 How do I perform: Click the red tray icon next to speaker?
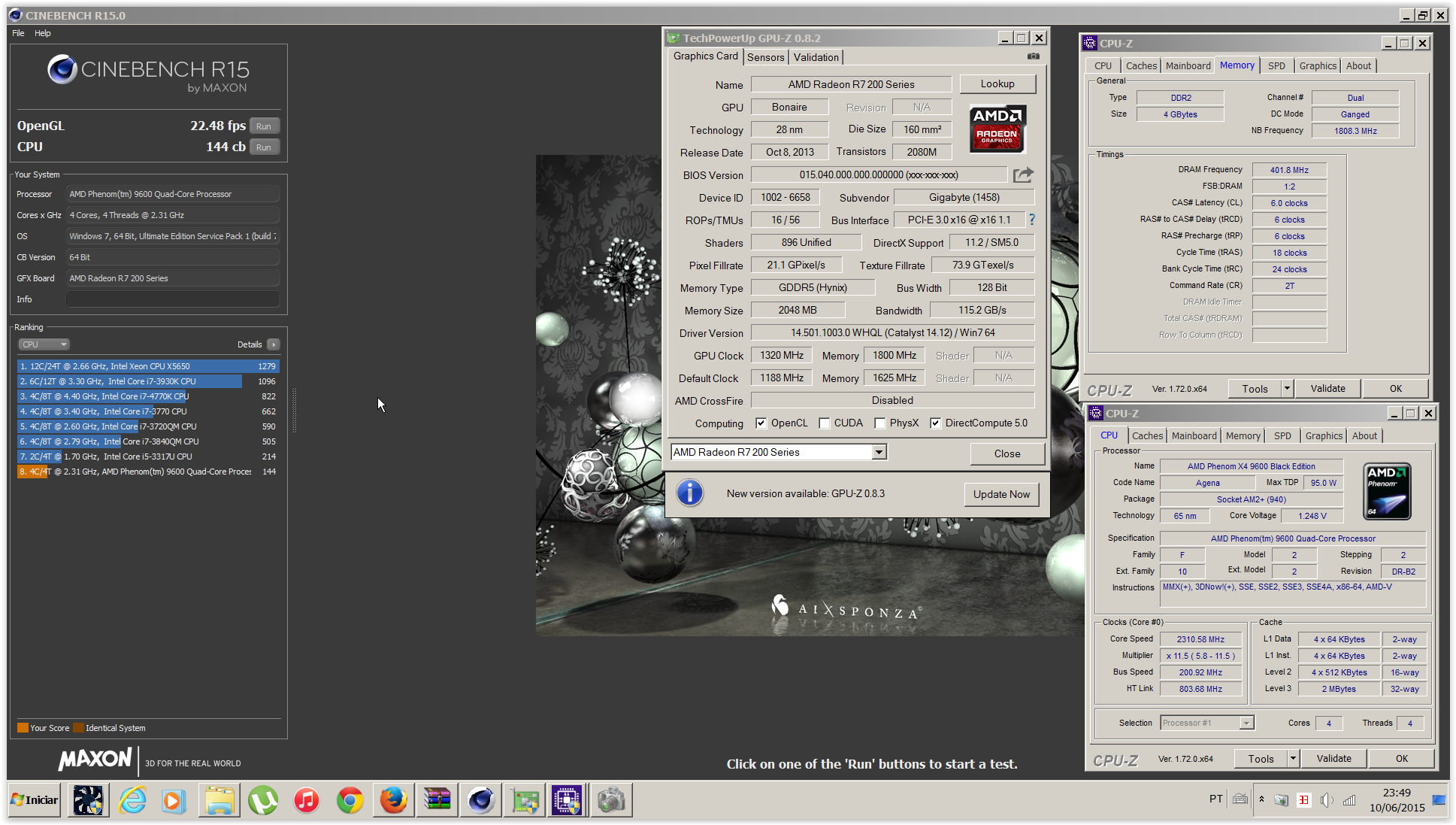1304,800
